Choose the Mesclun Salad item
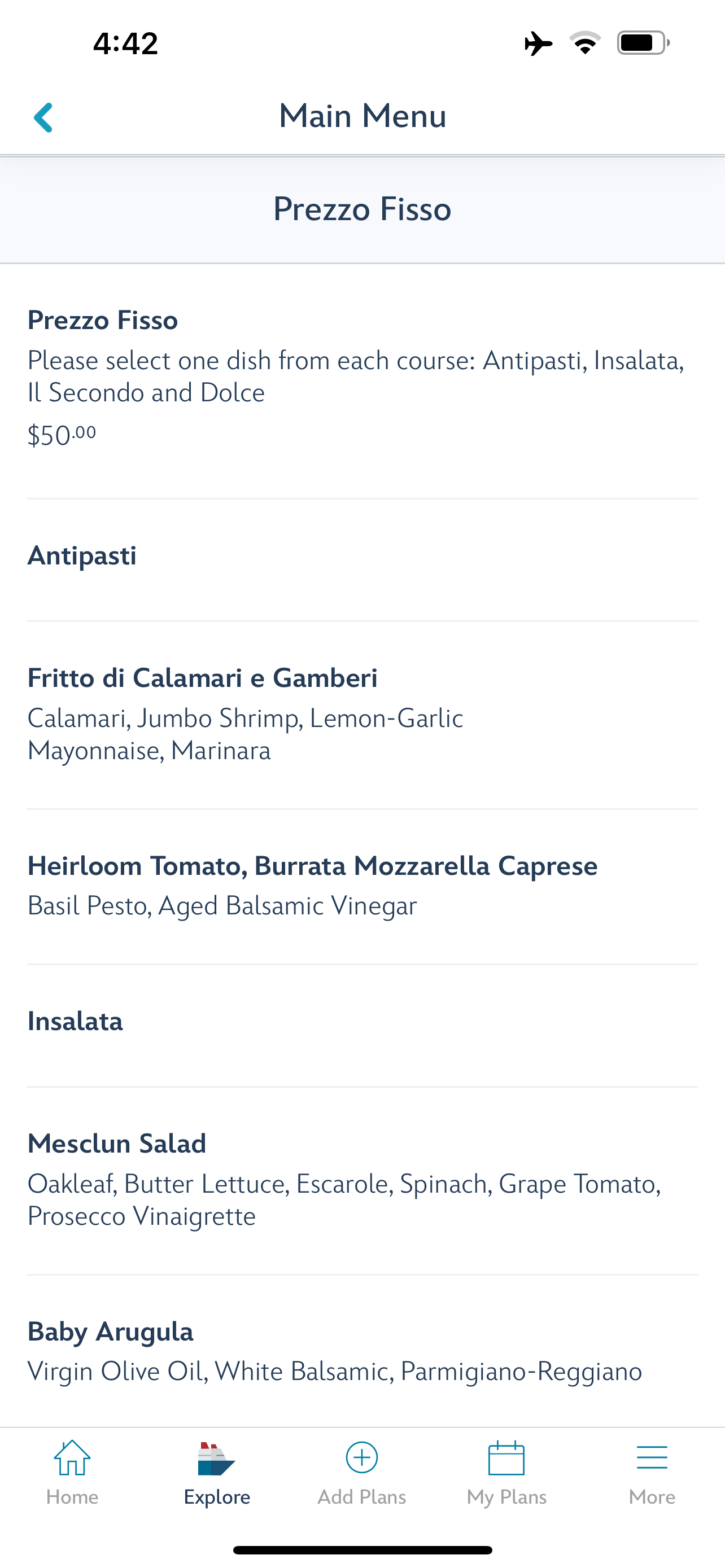725x1568 pixels. coord(117,1144)
